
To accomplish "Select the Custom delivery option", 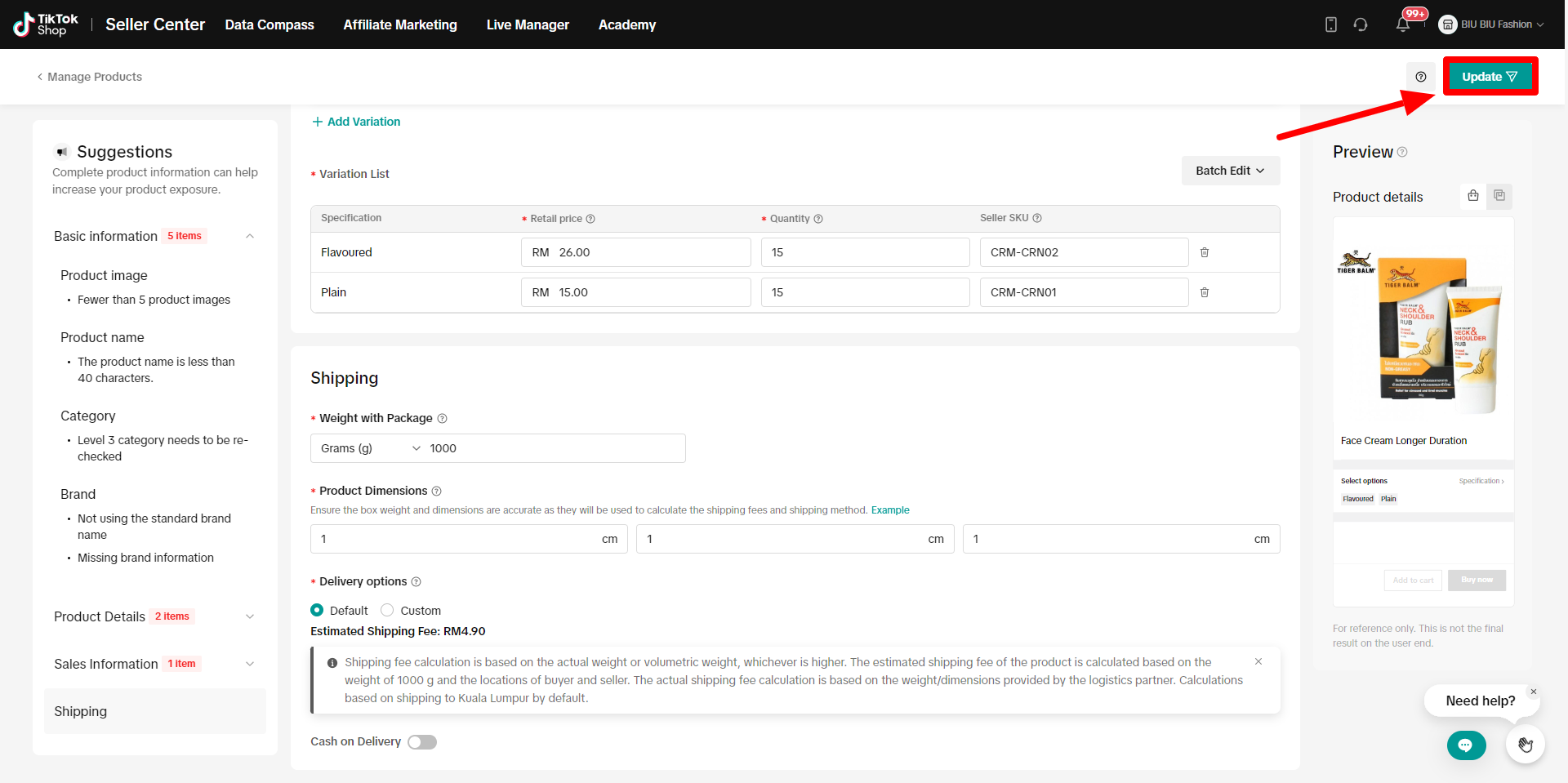I will click(388, 611).
